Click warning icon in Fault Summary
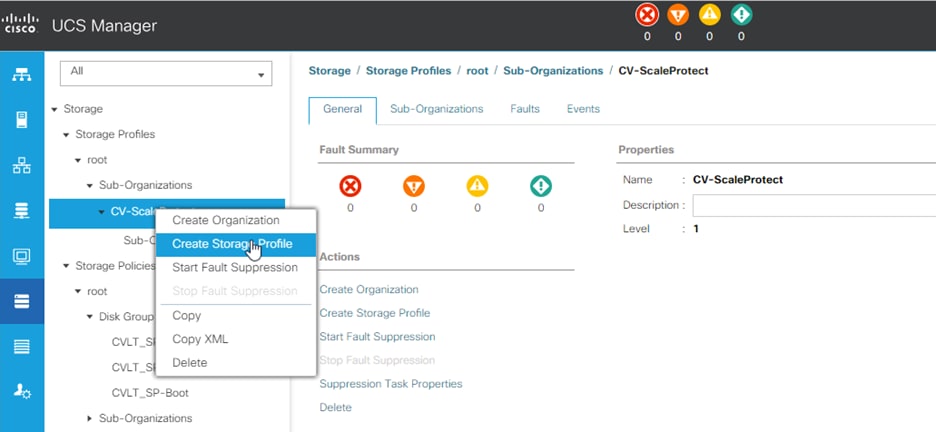This screenshot has height=432, width=936. coord(541,187)
